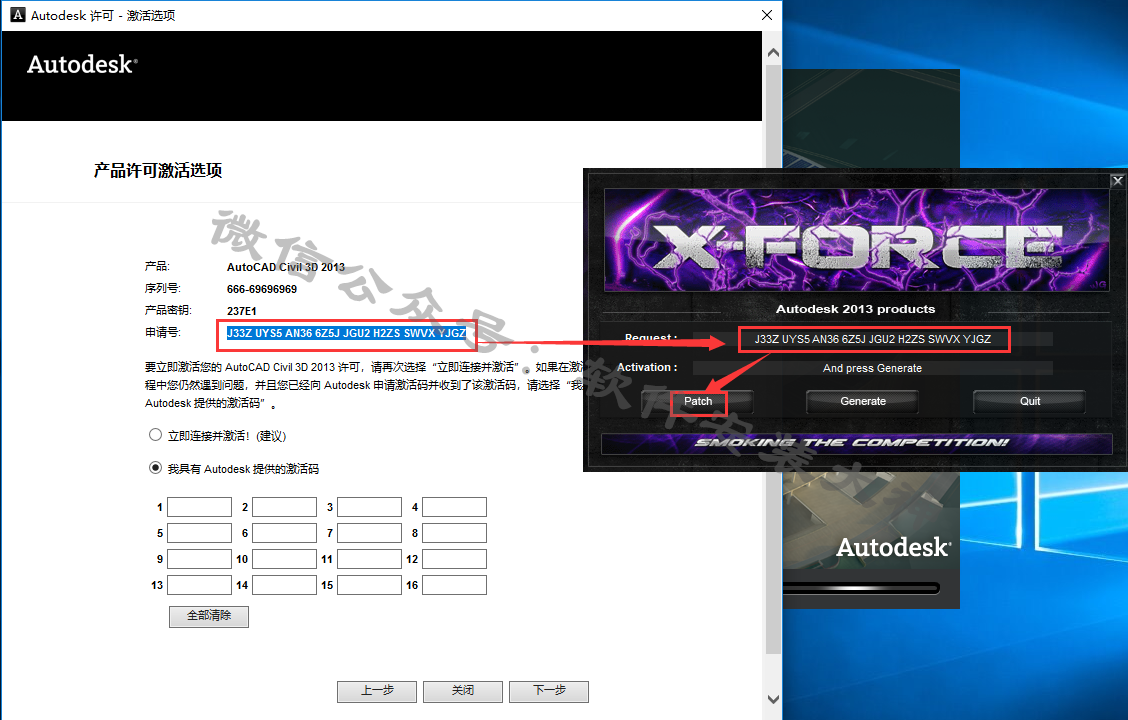This screenshot has height=720, width=1128.
Task: Click activation code field 6
Action: [x=284, y=533]
